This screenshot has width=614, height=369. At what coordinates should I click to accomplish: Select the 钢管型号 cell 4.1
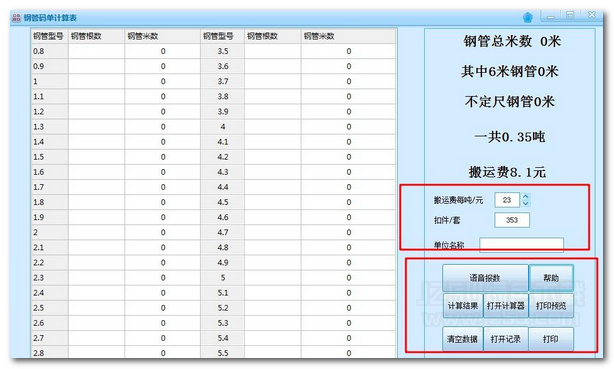pos(223,142)
